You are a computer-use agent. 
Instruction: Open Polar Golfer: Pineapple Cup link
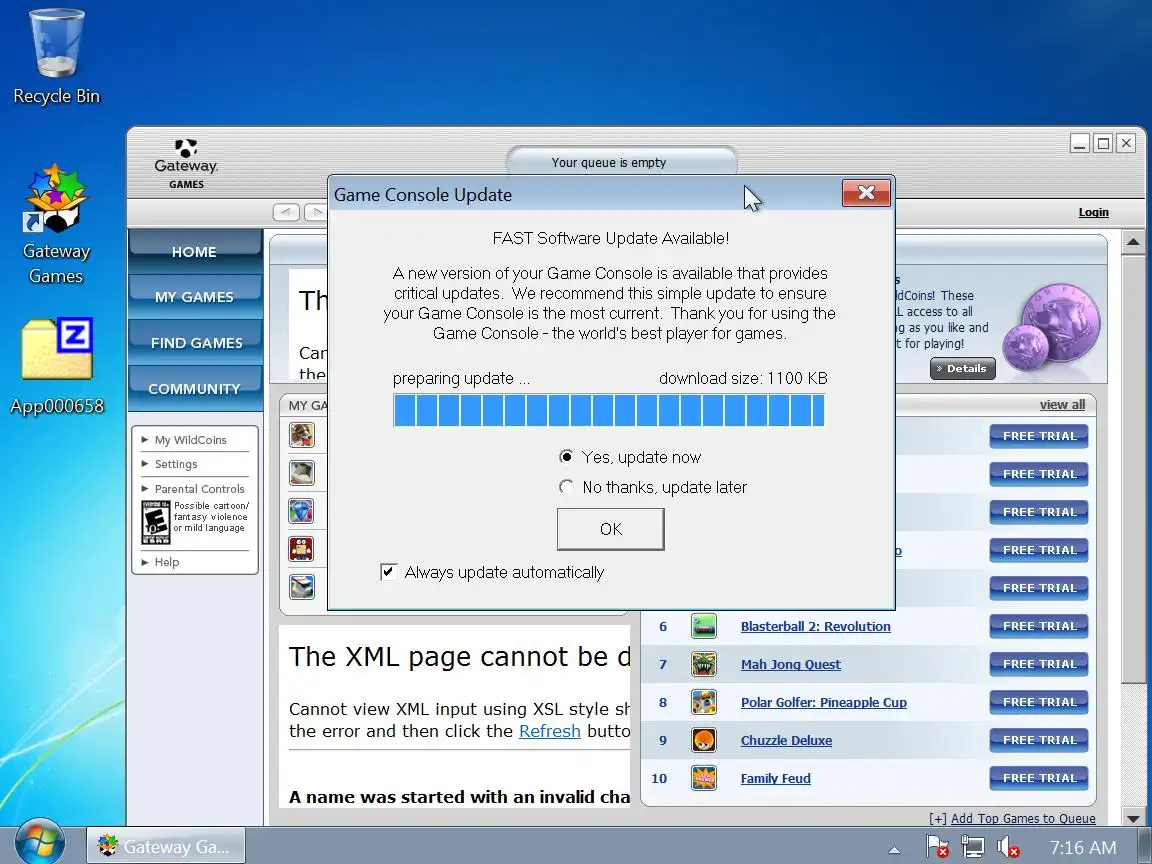(824, 702)
